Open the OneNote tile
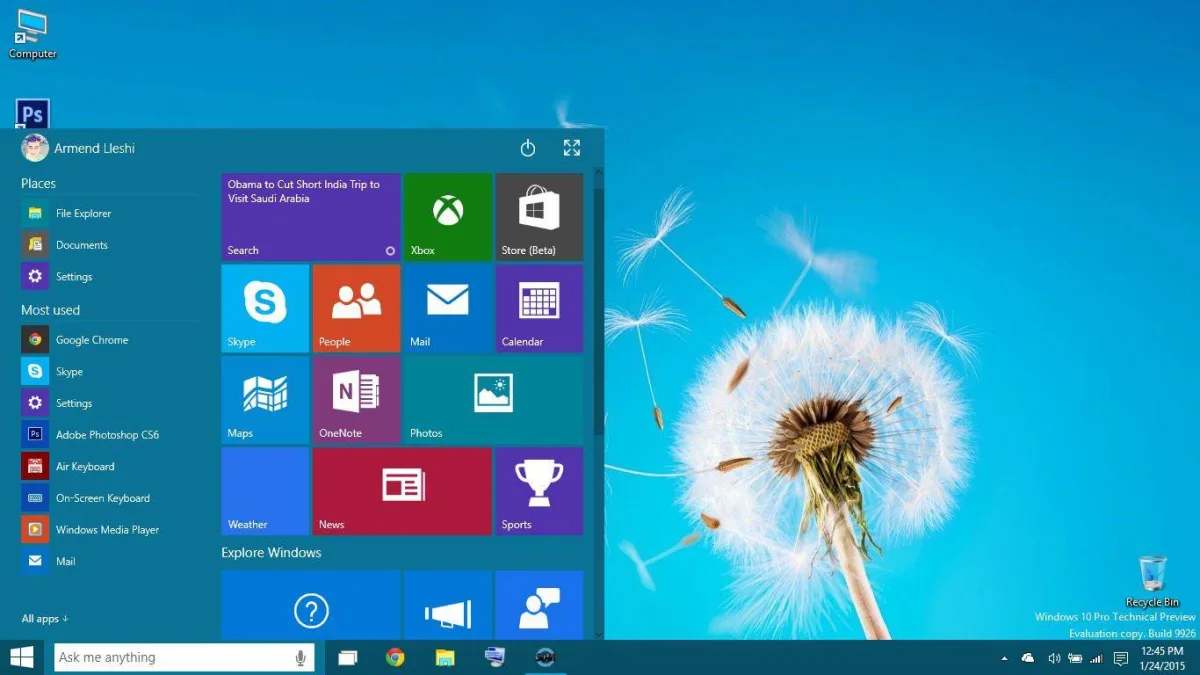 coord(356,399)
